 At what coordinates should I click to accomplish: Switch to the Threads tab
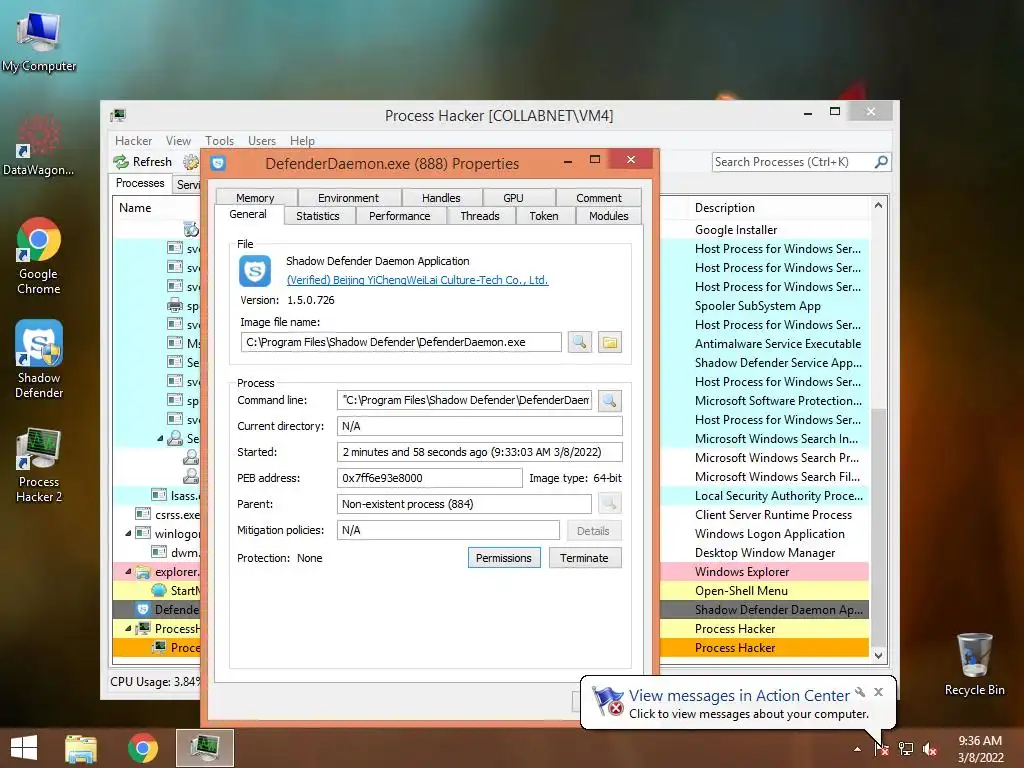(x=480, y=216)
